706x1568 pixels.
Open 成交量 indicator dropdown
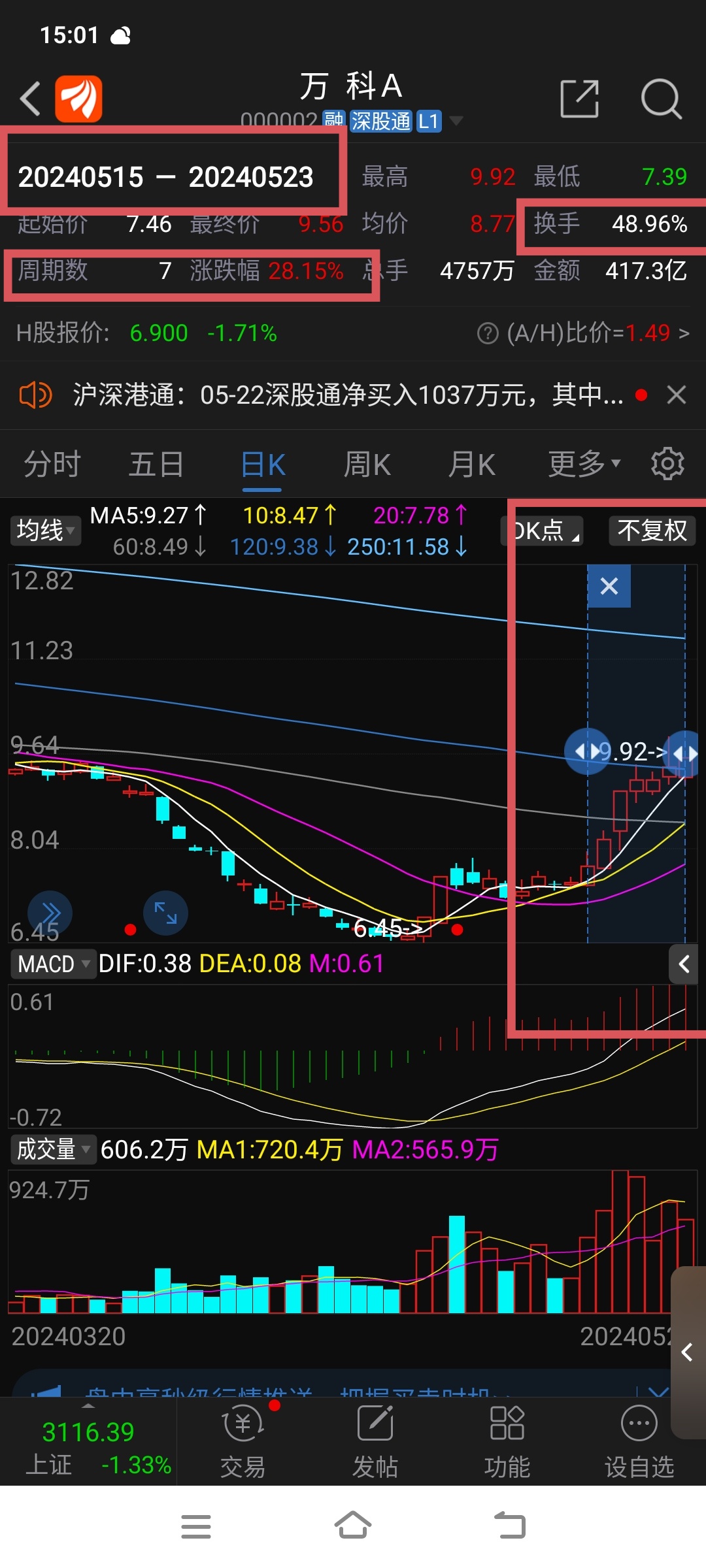54,1150
